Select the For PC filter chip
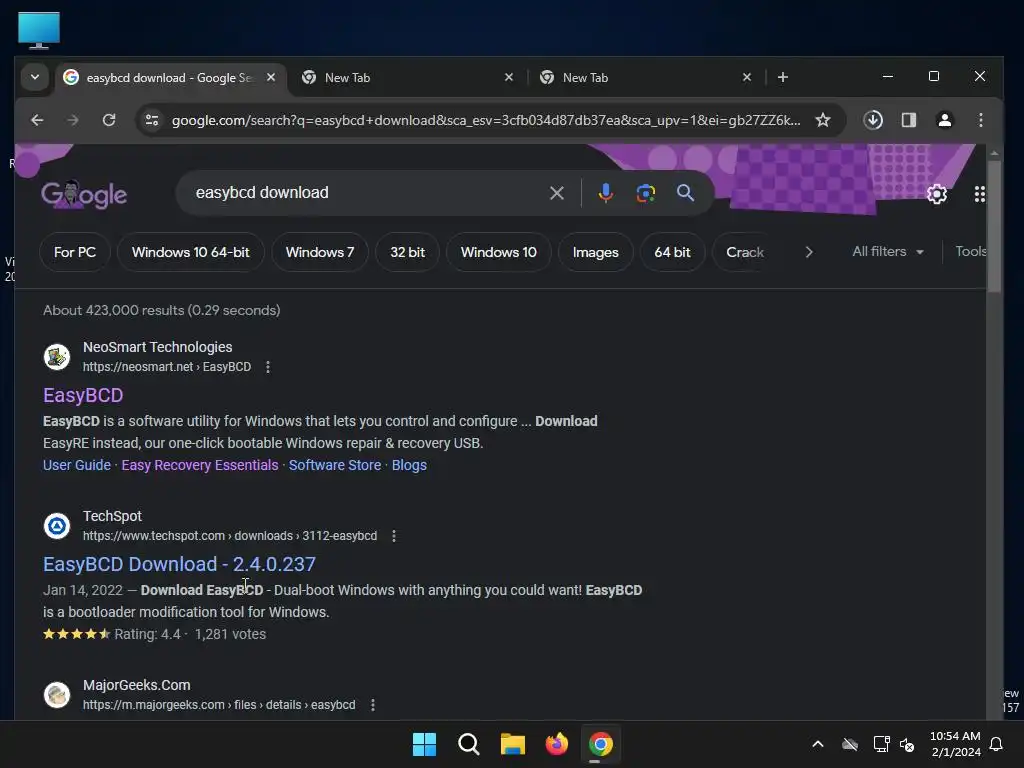Viewport: 1024px width, 768px height. pyautogui.click(x=75, y=252)
